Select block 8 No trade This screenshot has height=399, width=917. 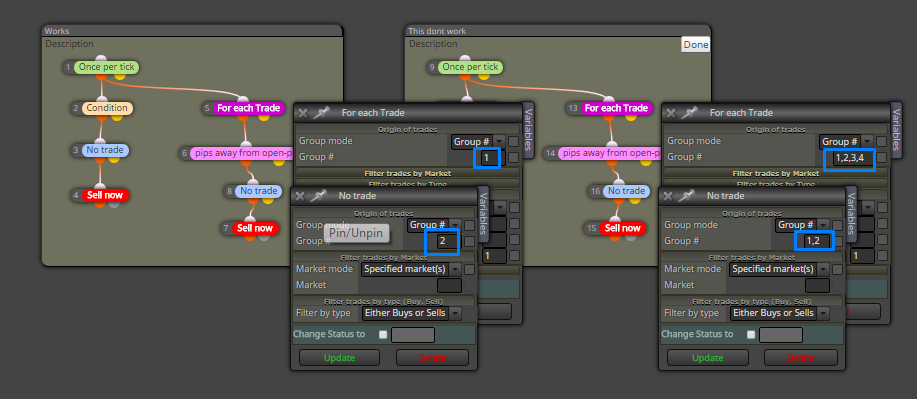click(x=258, y=191)
